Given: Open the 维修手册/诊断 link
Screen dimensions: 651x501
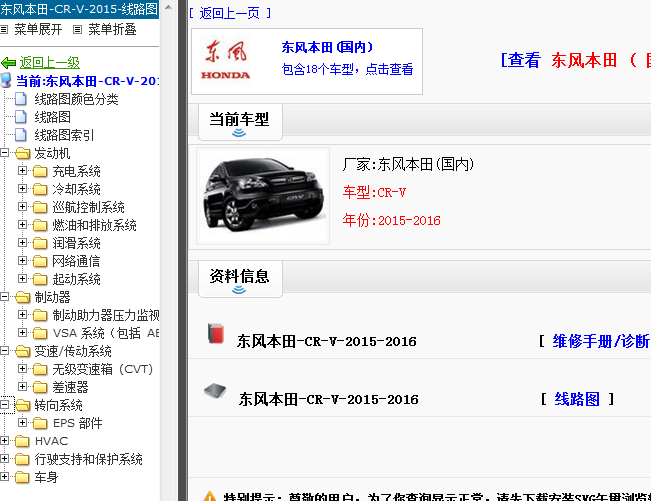Looking at the screenshot, I should pos(601,341).
